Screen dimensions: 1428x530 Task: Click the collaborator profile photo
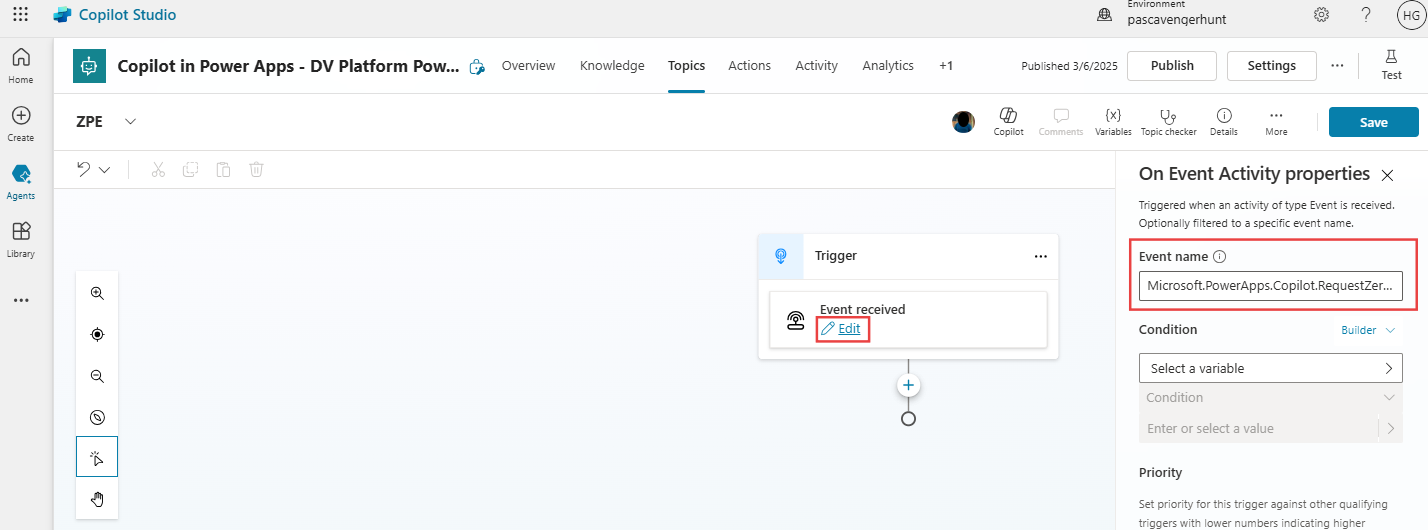click(x=963, y=122)
